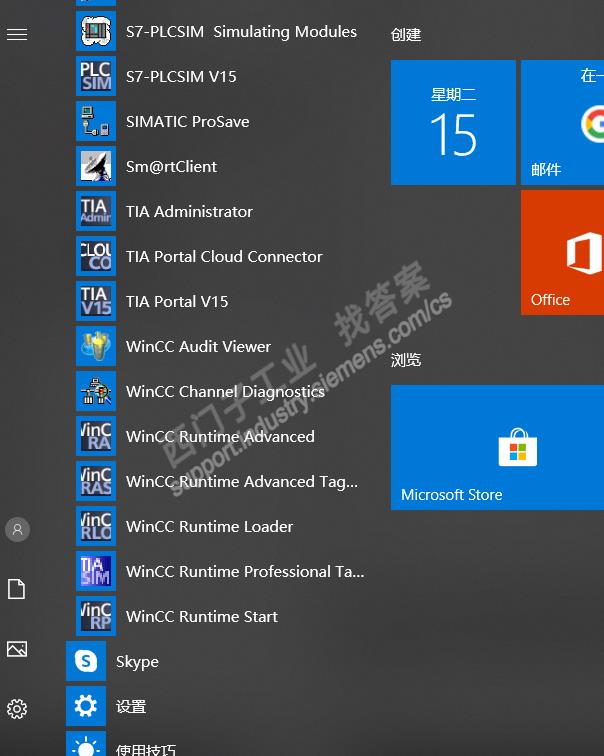This screenshot has width=604, height=756.
Task: Select the WinCC Runtime Professional Ta... label
Action: point(245,572)
